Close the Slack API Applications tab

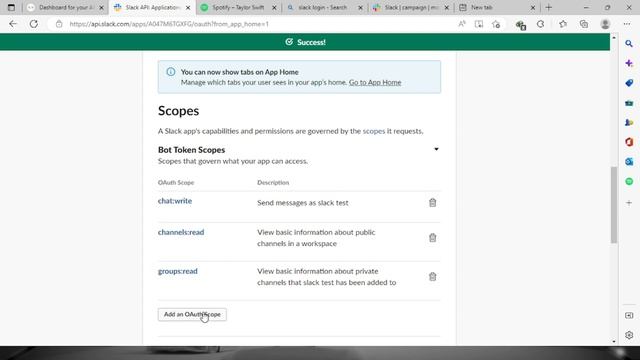tap(188, 8)
